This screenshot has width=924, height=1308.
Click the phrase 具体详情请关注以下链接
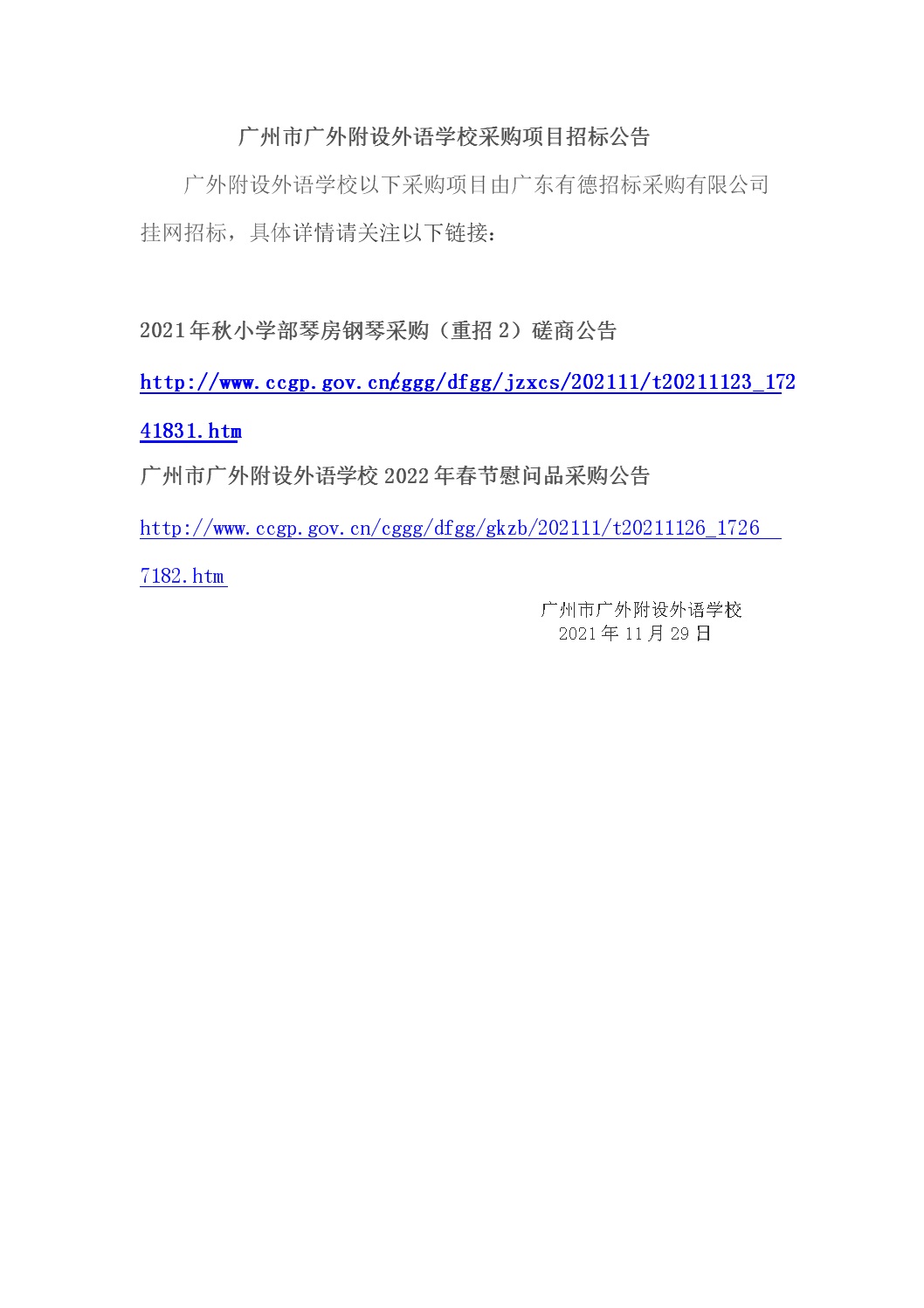pyautogui.click(x=369, y=233)
